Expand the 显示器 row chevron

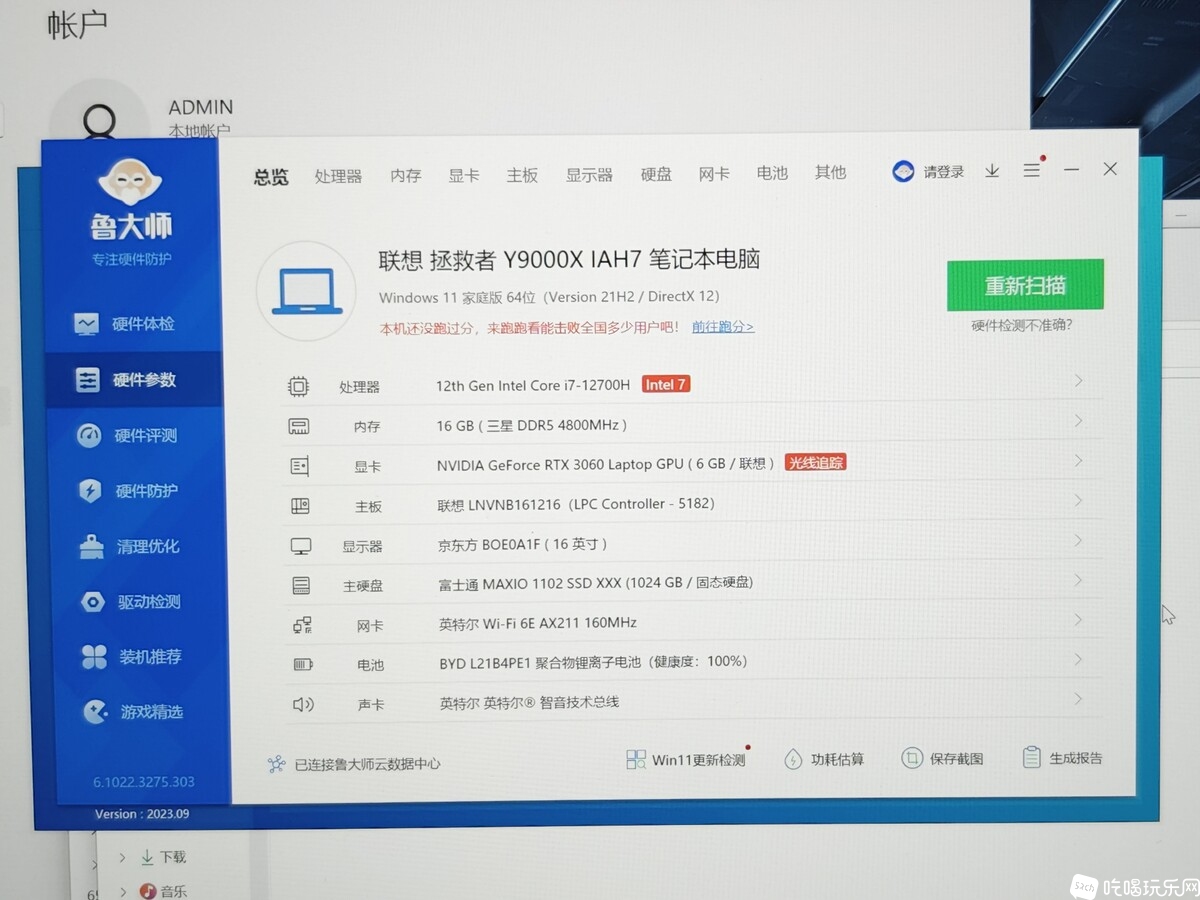pos(1078,540)
